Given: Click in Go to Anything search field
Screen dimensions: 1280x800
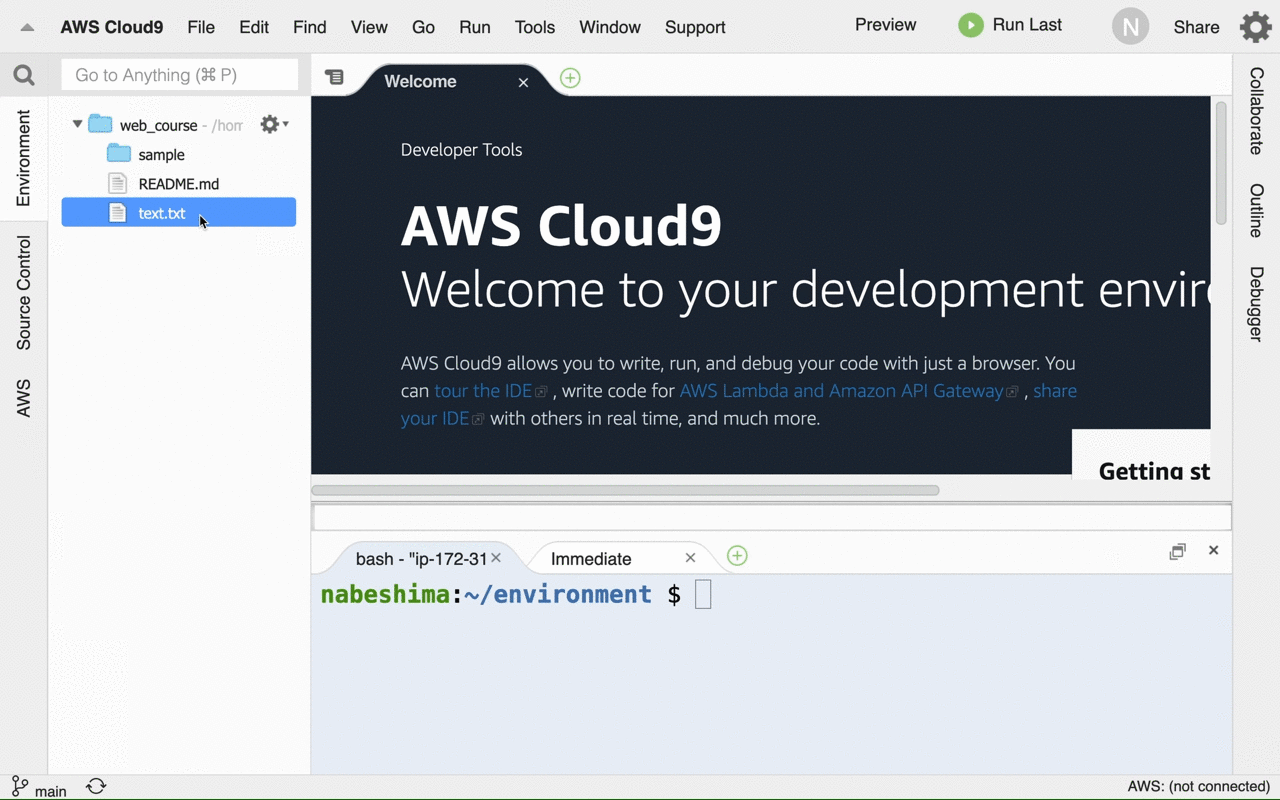Looking at the screenshot, I should pos(180,75).
